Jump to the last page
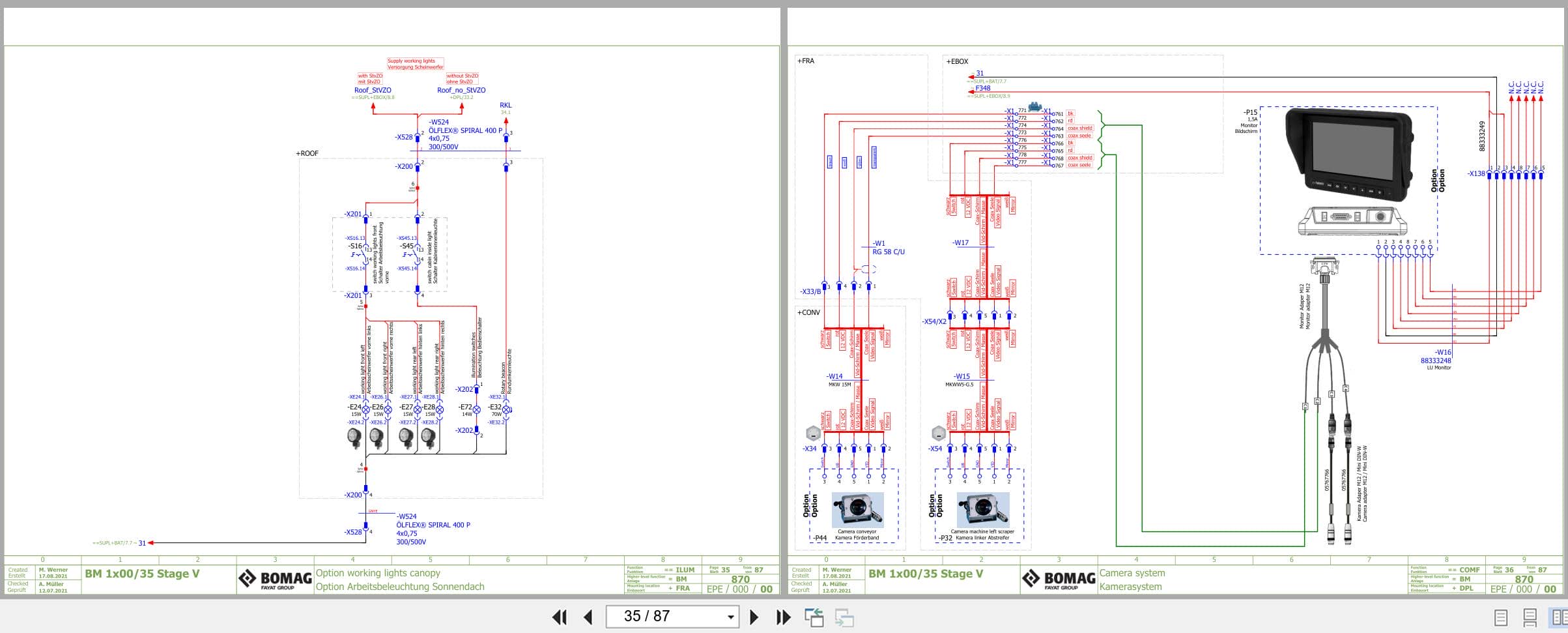 pos(783,617)
